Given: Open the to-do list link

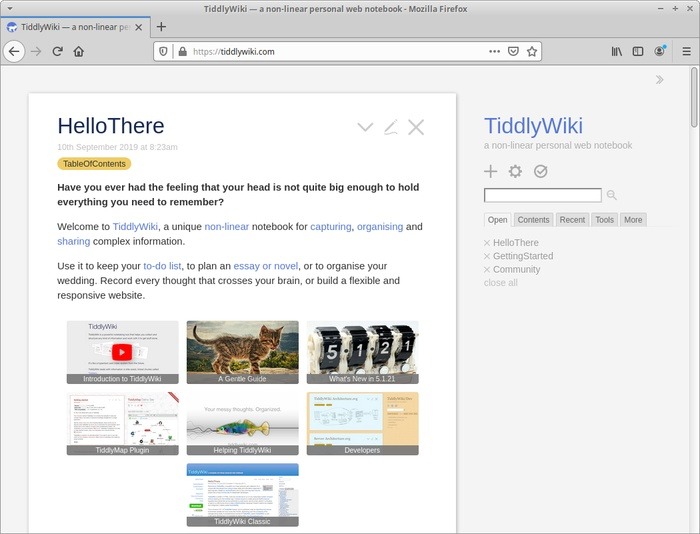Looking at the screenshot, I should coord(162,266).
